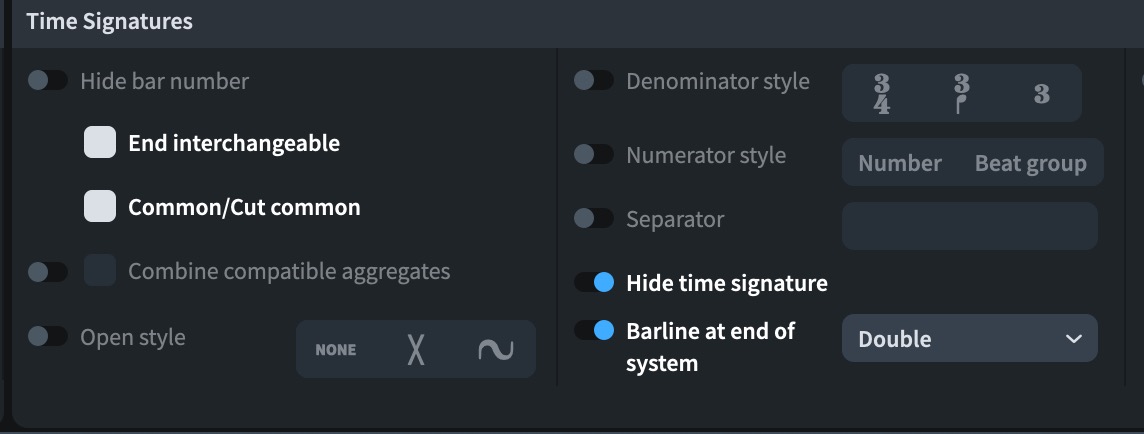The height and width of the screenshot is (434, 1144).
Task: Check the Common/Cut common checkbox
Action: pos(100,206)
